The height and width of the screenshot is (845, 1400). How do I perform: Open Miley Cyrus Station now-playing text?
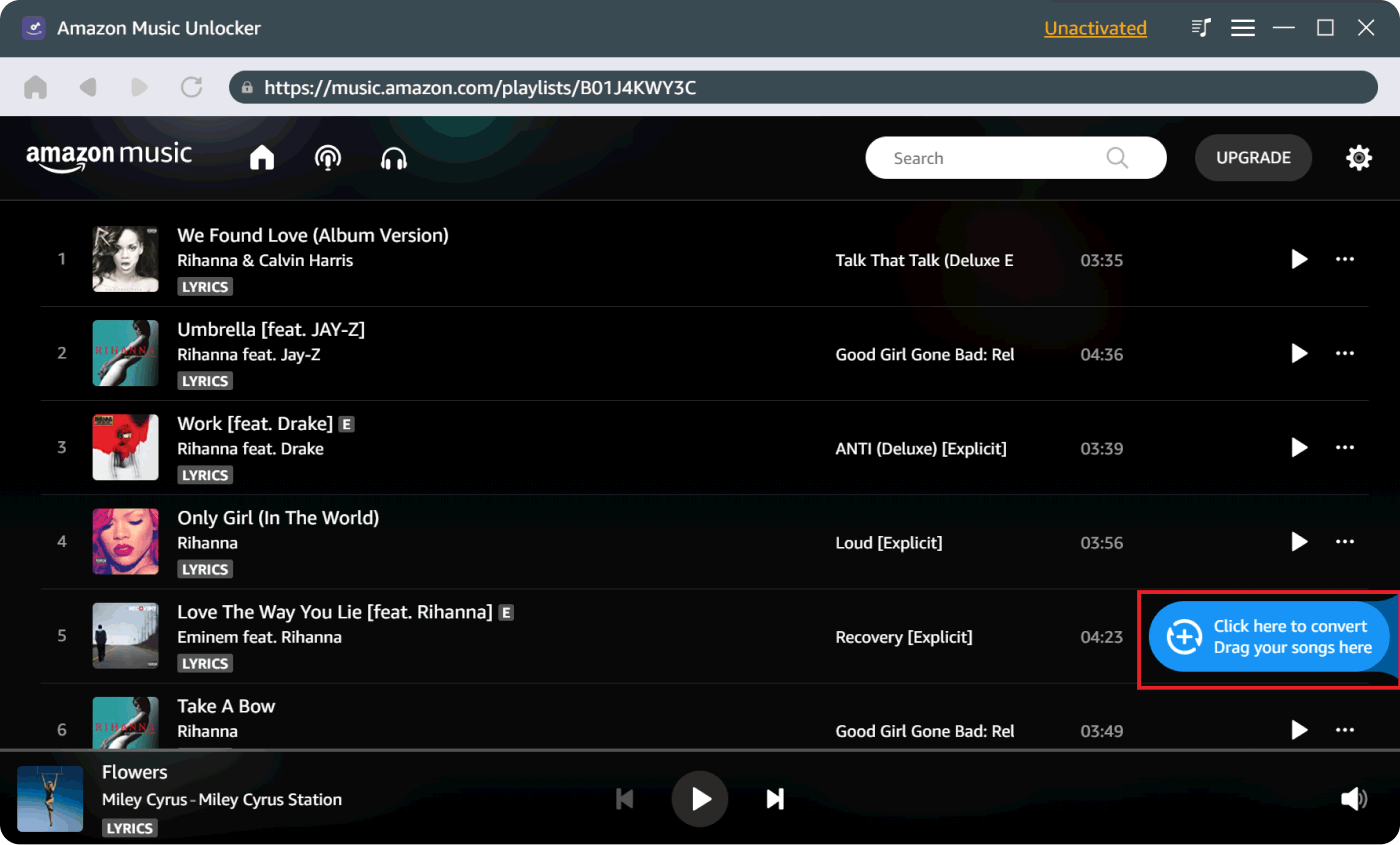(x=222, y=800)
